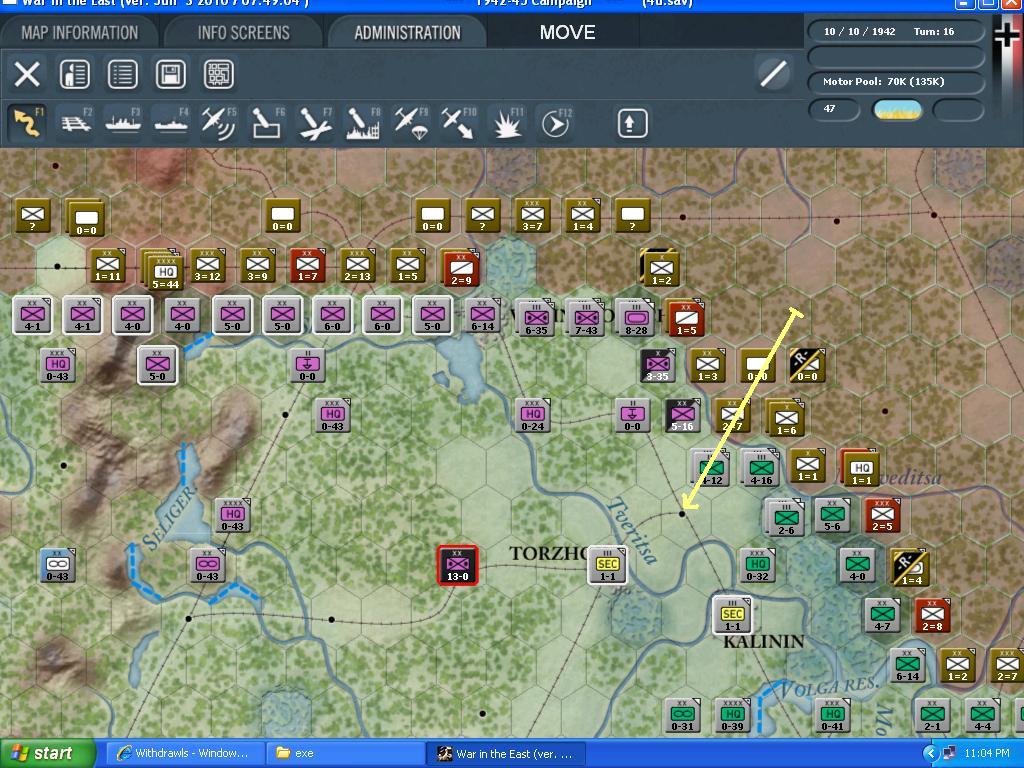Click the MOVE mode label
Viewport: 1024px width, 768px height.
[567, 33]
